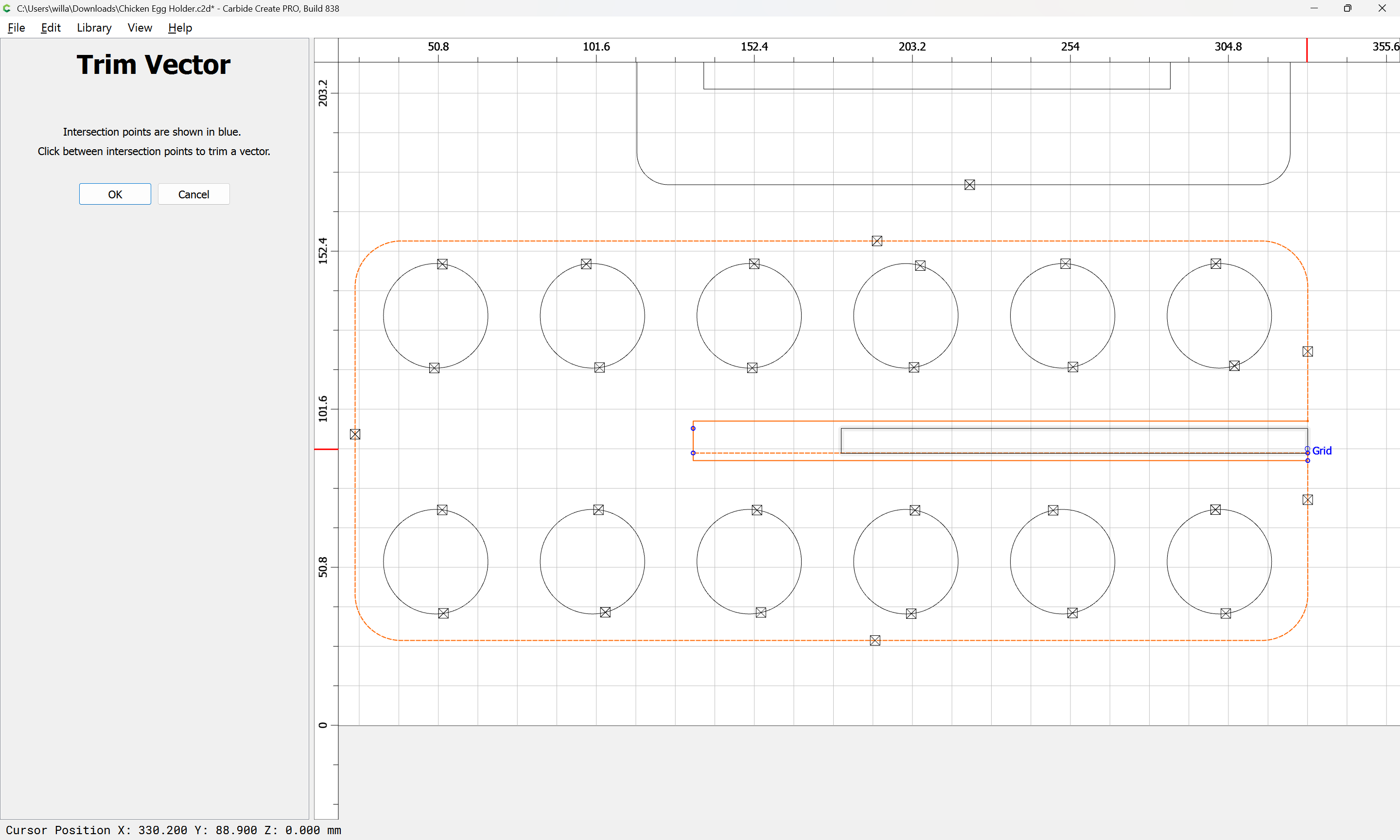Click top node marker of top-left circle

(x=442, y=264)
